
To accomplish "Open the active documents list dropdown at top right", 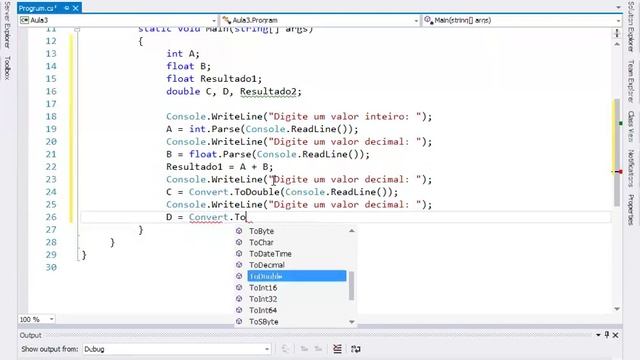I will (x=618, y=8).
